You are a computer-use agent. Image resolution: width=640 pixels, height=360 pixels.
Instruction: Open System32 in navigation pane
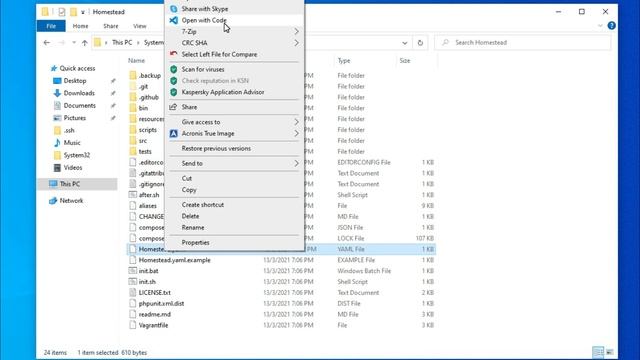pos(76,155)
